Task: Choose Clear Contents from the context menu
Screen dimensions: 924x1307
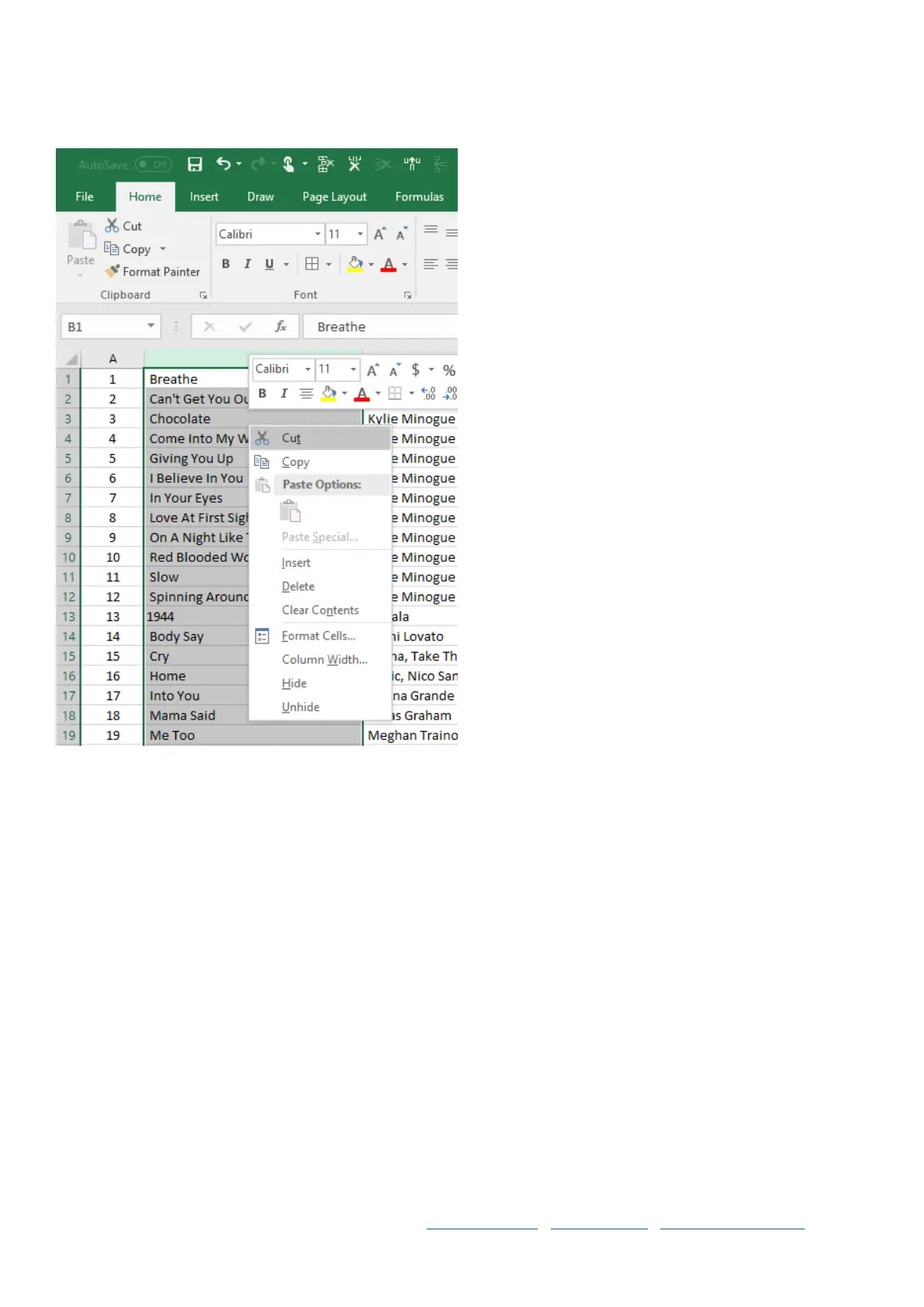Action: coord(321,611)
